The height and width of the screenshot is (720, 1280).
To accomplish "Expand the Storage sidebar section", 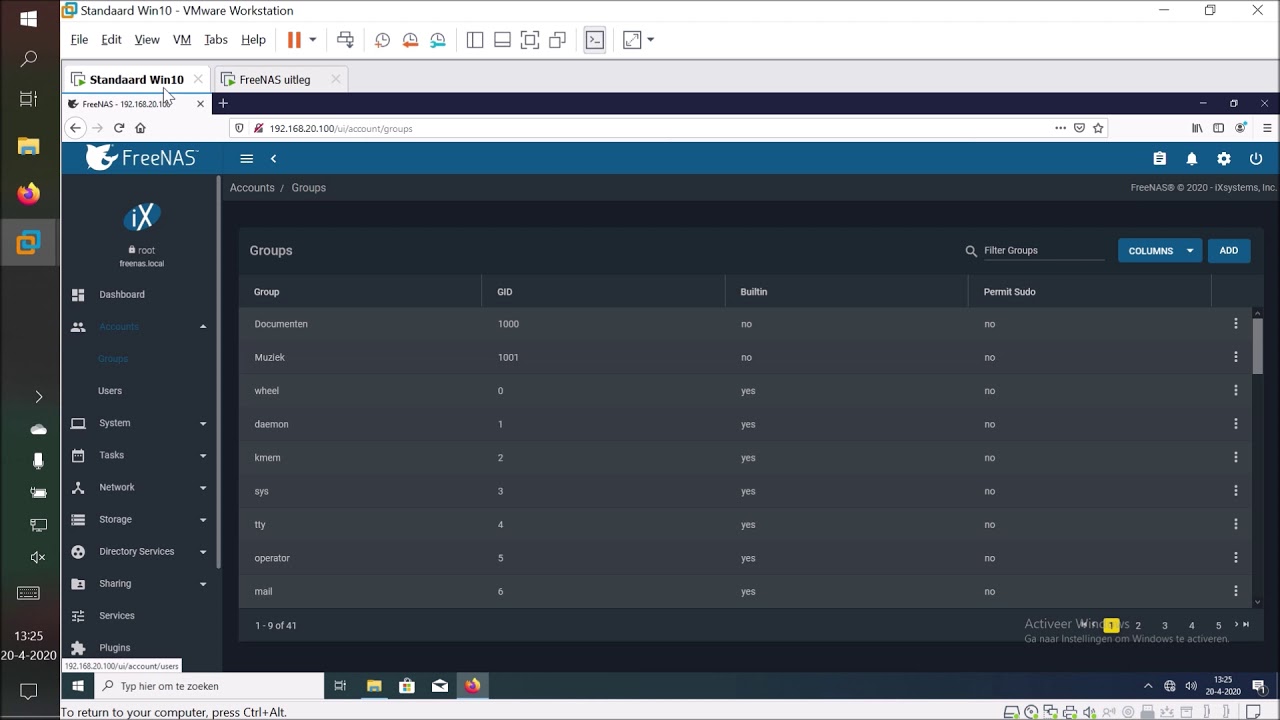I will [x=203, y=520].
